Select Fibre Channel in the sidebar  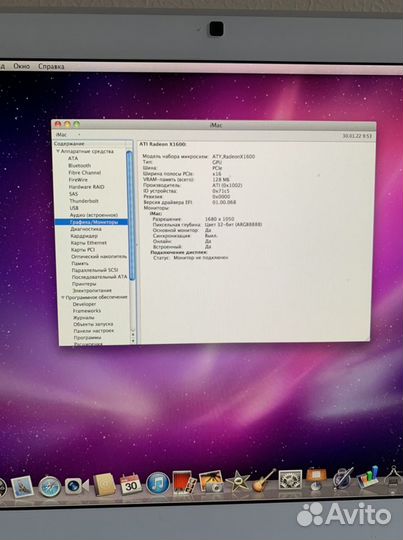[x=84, y=173]
